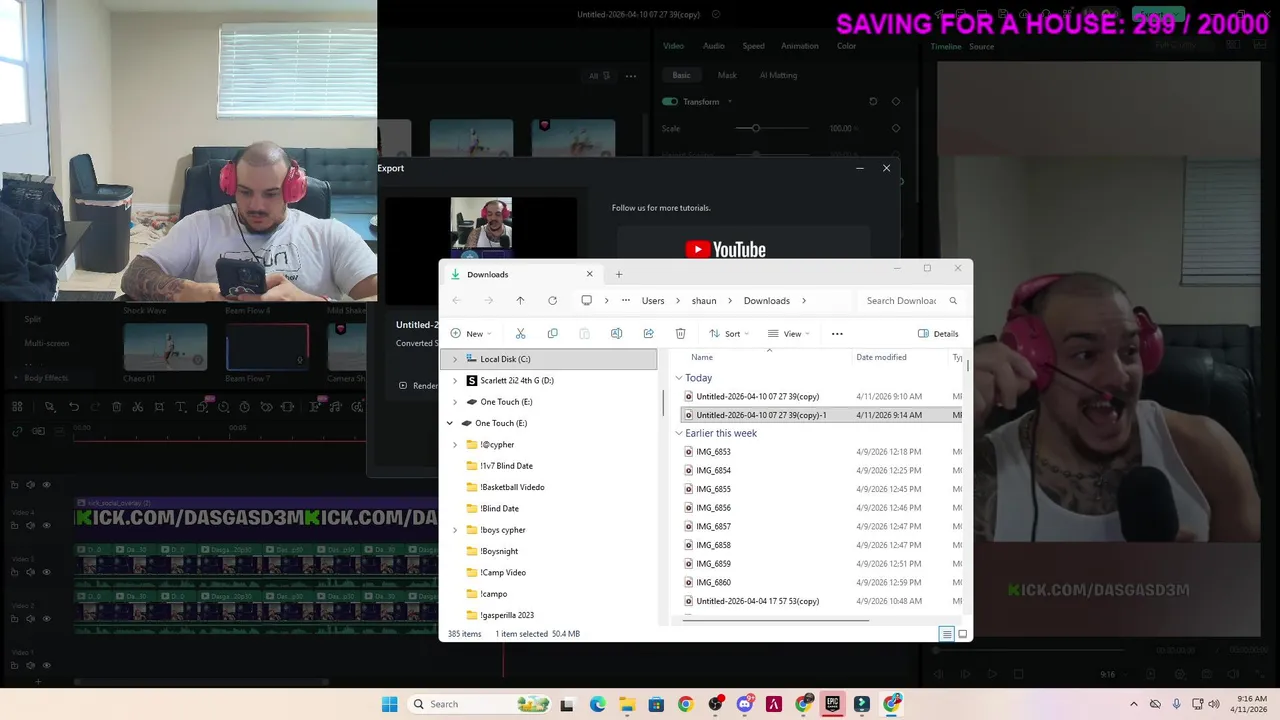Open Microsoft Edge from taskbar
This screenshot has height=720, width=1280.
(597, 704)
